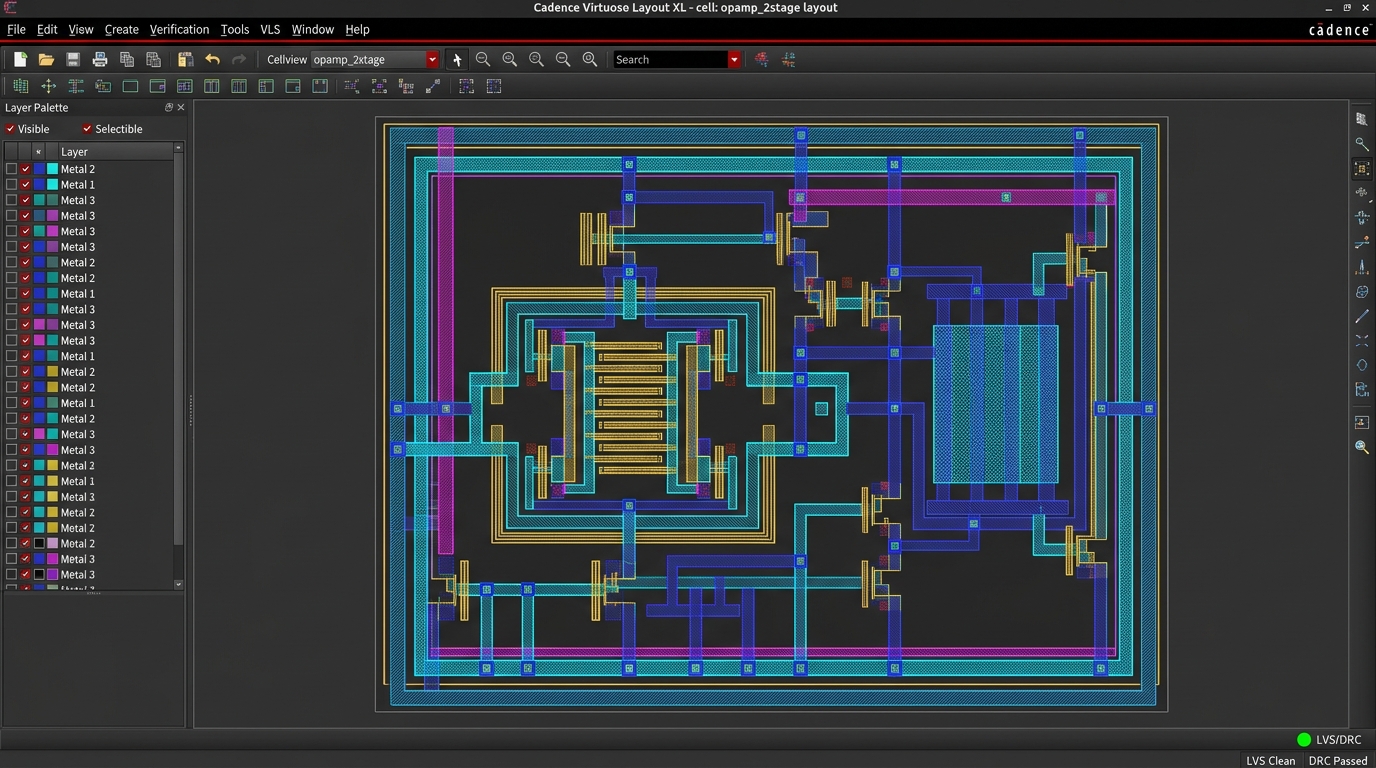Open the Cellview dropdown list

(432, 60)
